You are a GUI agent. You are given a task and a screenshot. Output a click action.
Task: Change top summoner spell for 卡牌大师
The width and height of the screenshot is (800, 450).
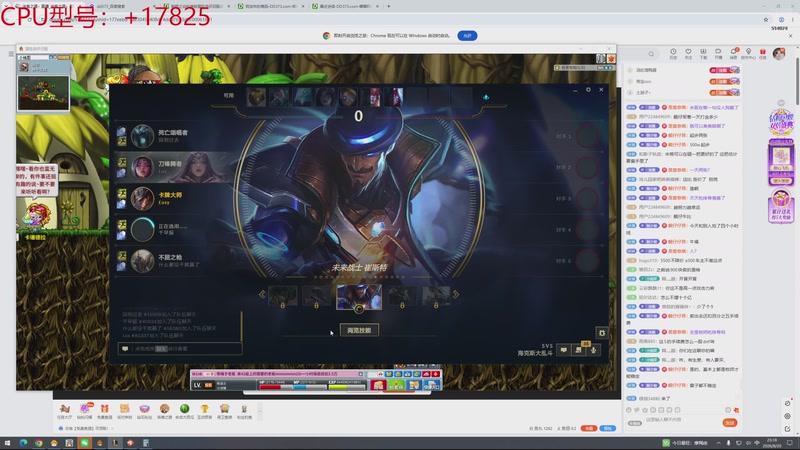click(x=122, y=193)
